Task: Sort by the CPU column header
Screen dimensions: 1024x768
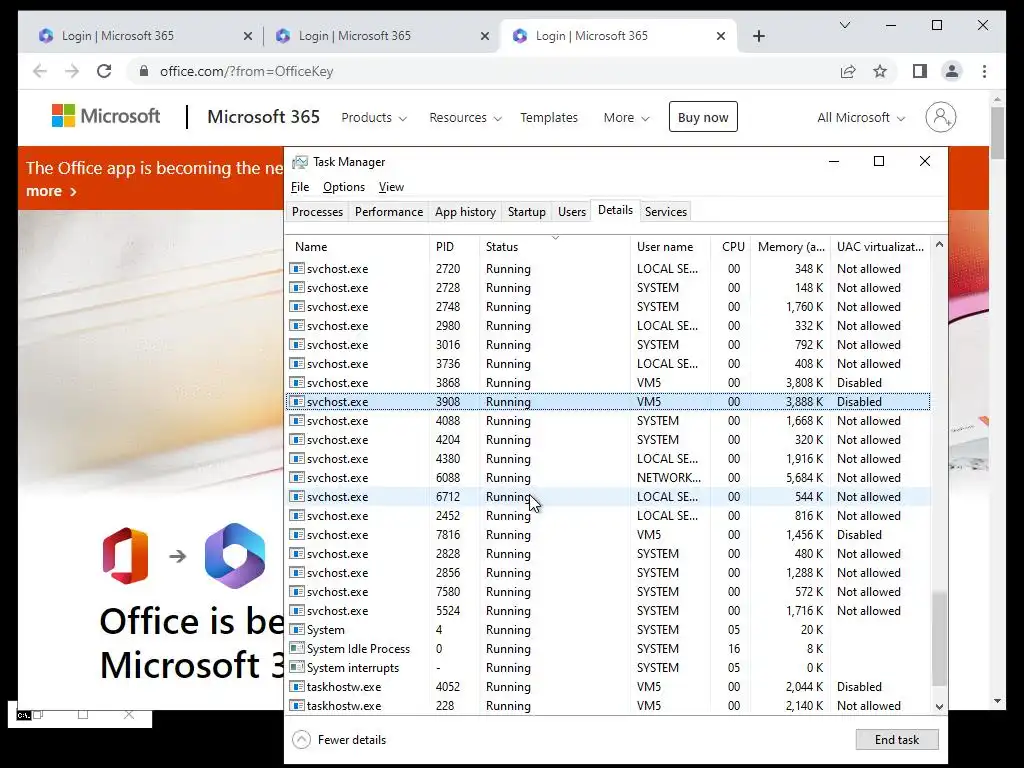Action: 730,247
